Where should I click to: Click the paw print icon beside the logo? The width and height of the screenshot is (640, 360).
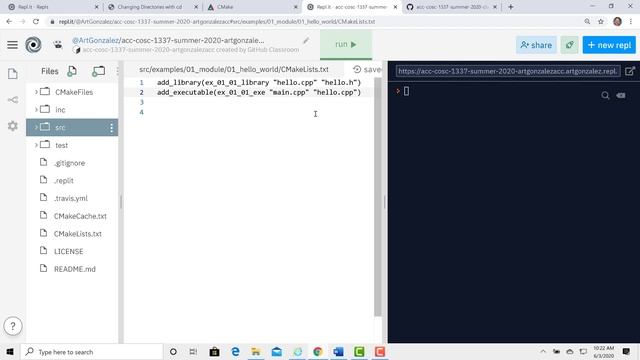click(58, 45)
